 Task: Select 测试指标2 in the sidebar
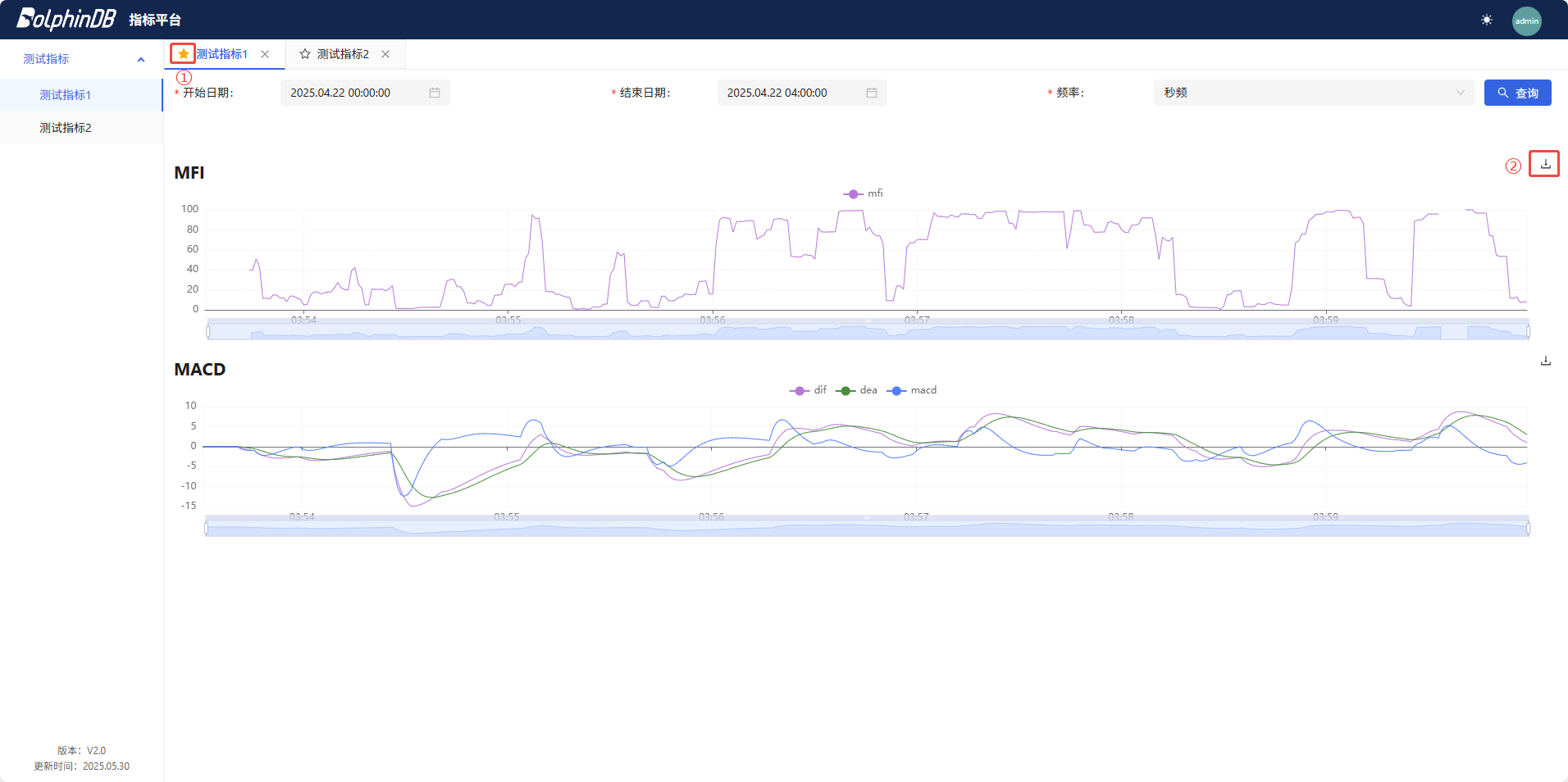coord(66,128)
